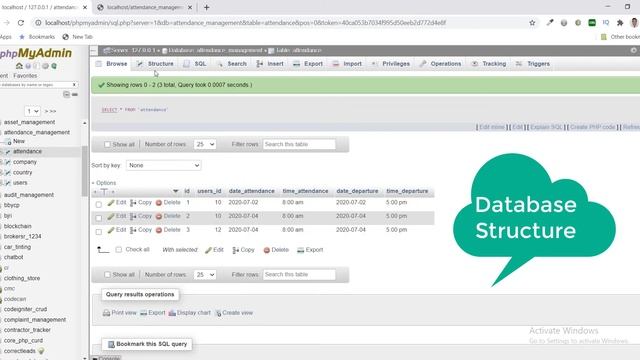Viewport: 640px width, 360px height.
Task: Expand the country table tree node
Action: 2,173
